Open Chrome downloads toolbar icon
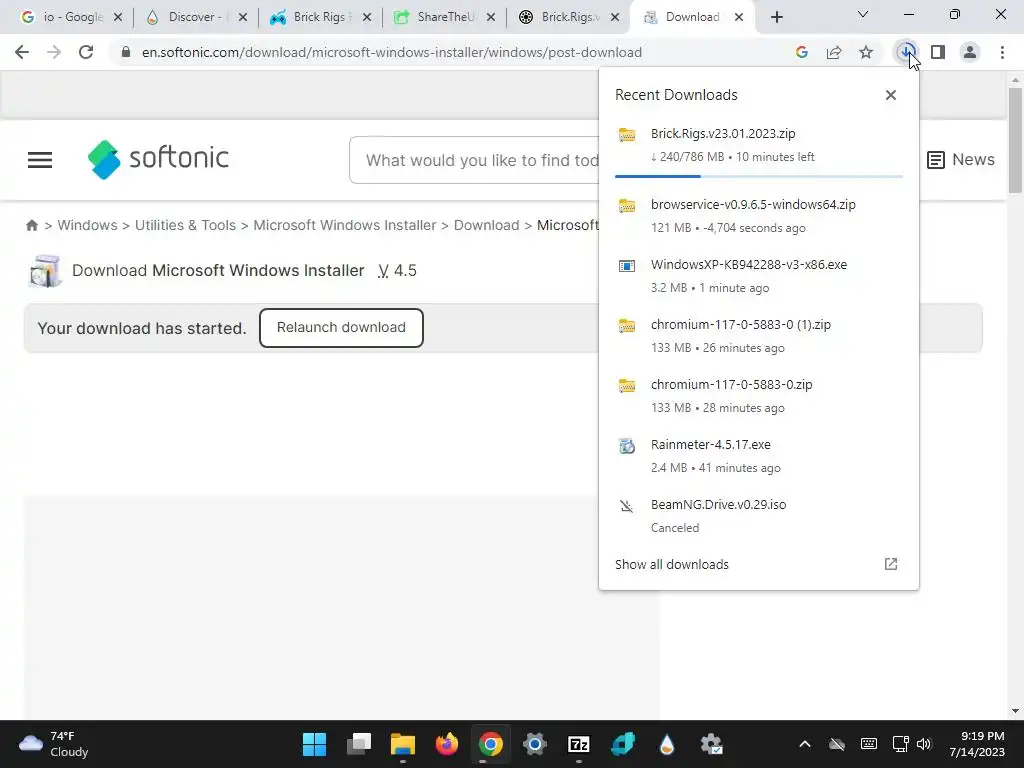The height and width of the screenshot is (768, 1024). (x=906, y=52)
